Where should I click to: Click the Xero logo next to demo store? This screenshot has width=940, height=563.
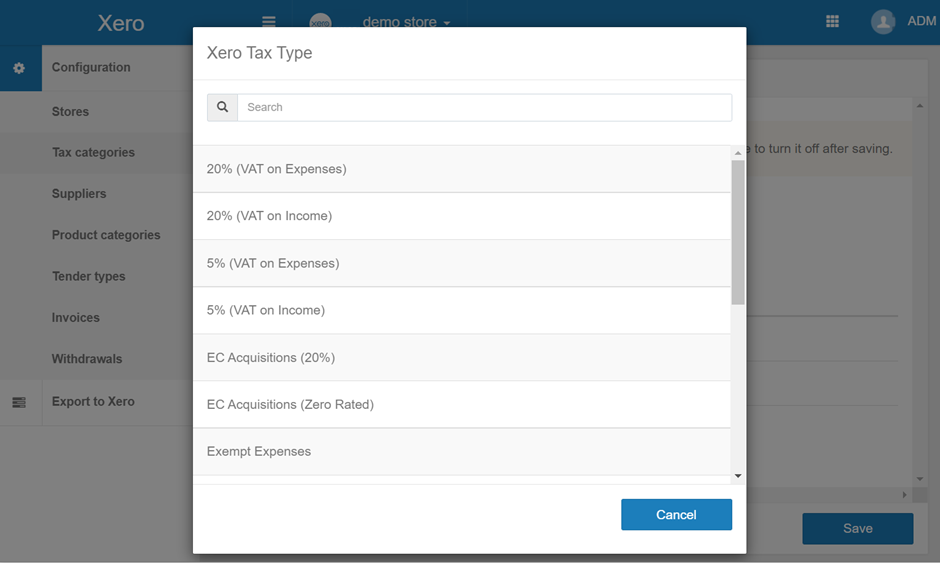tap(320, 22)
